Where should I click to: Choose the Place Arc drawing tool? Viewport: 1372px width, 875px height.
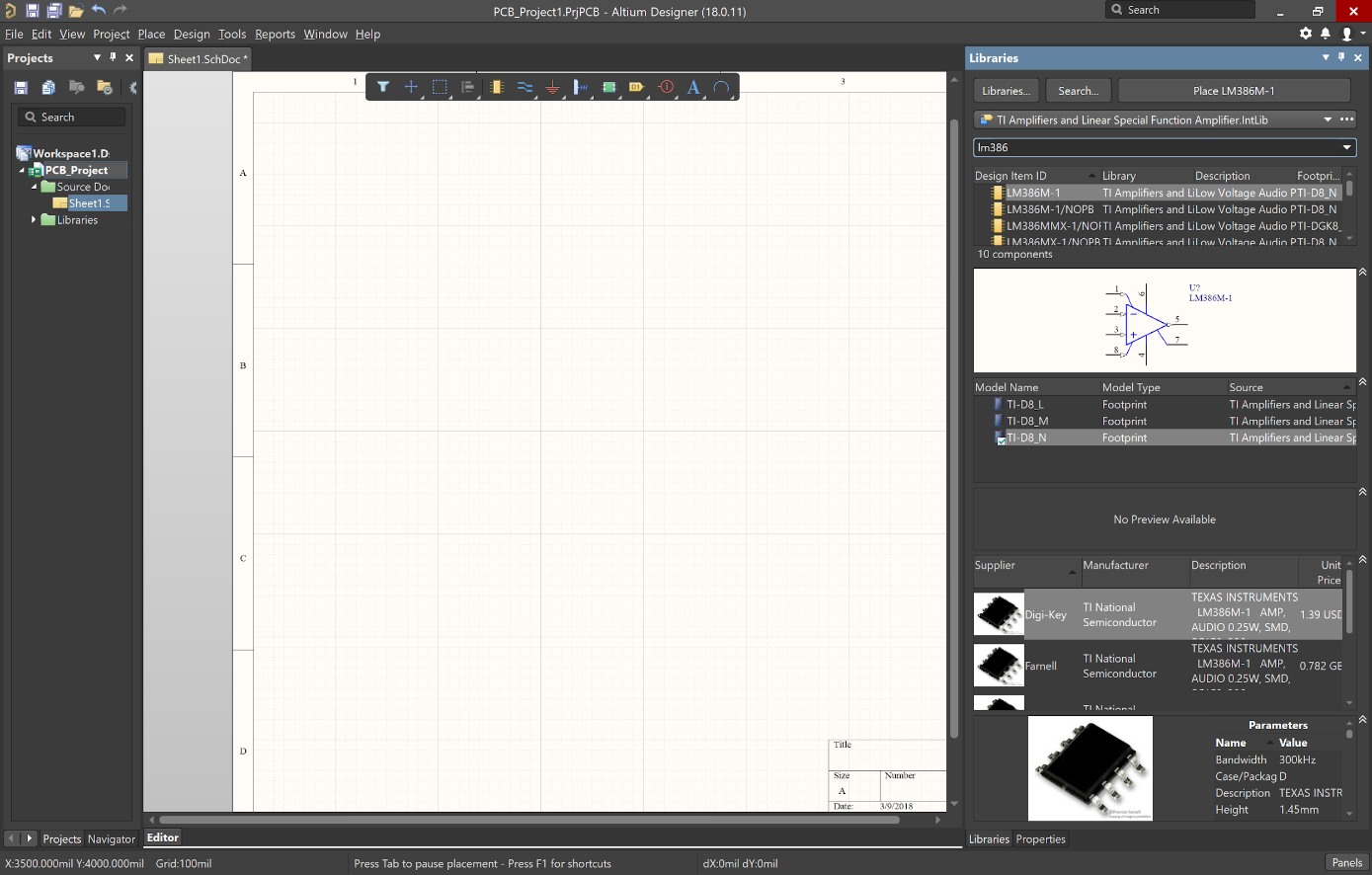coord(722,87)
